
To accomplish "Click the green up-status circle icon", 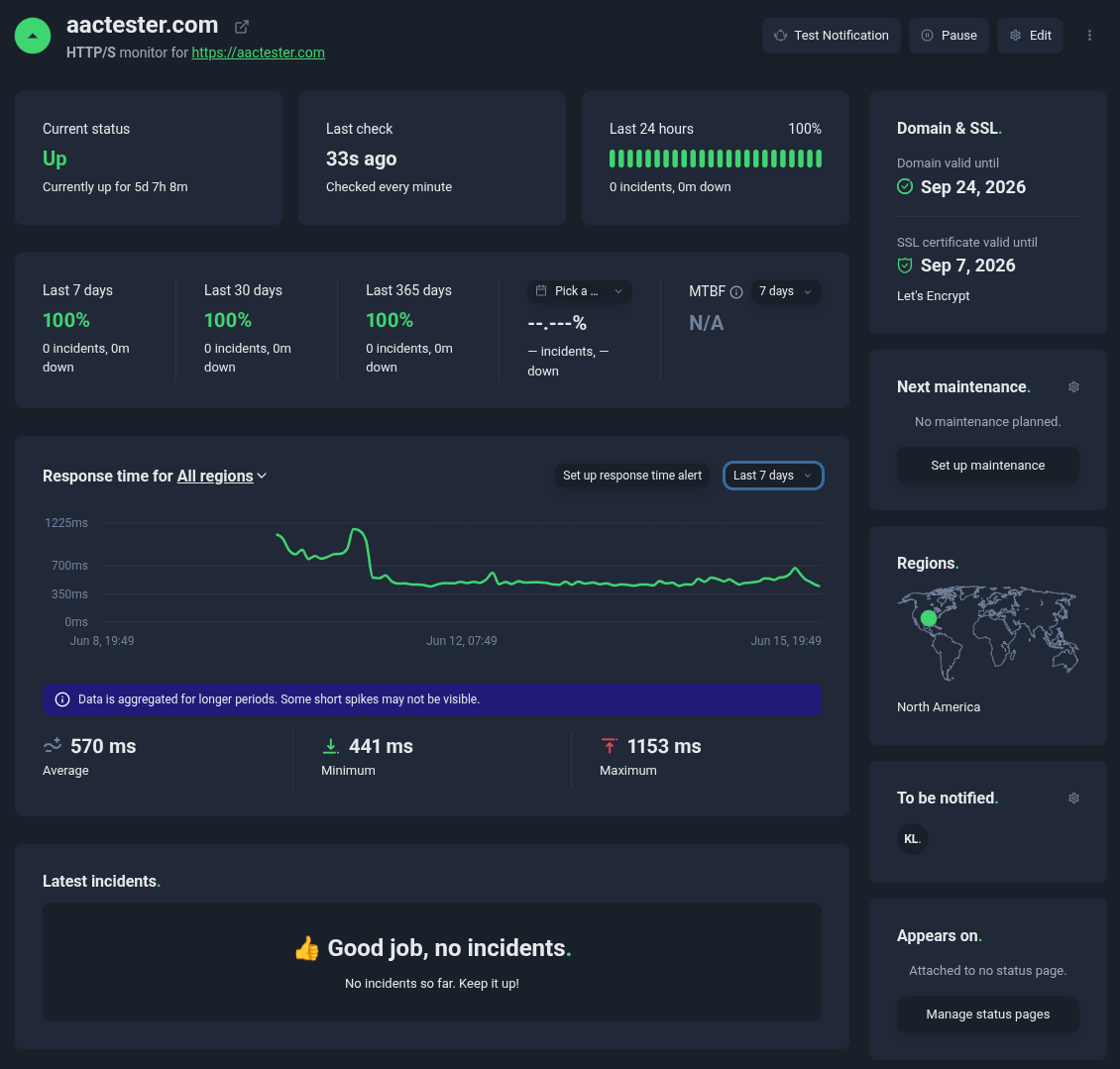I will [x=33, y=36].
